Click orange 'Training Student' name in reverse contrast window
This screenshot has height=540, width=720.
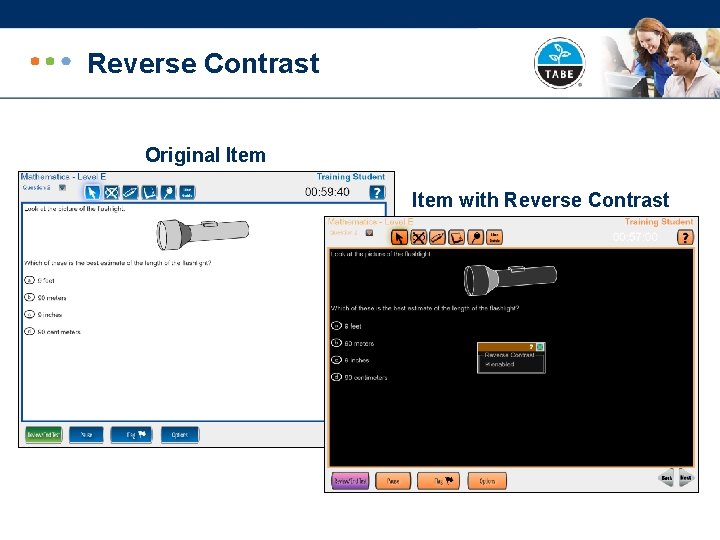[659, 222]
